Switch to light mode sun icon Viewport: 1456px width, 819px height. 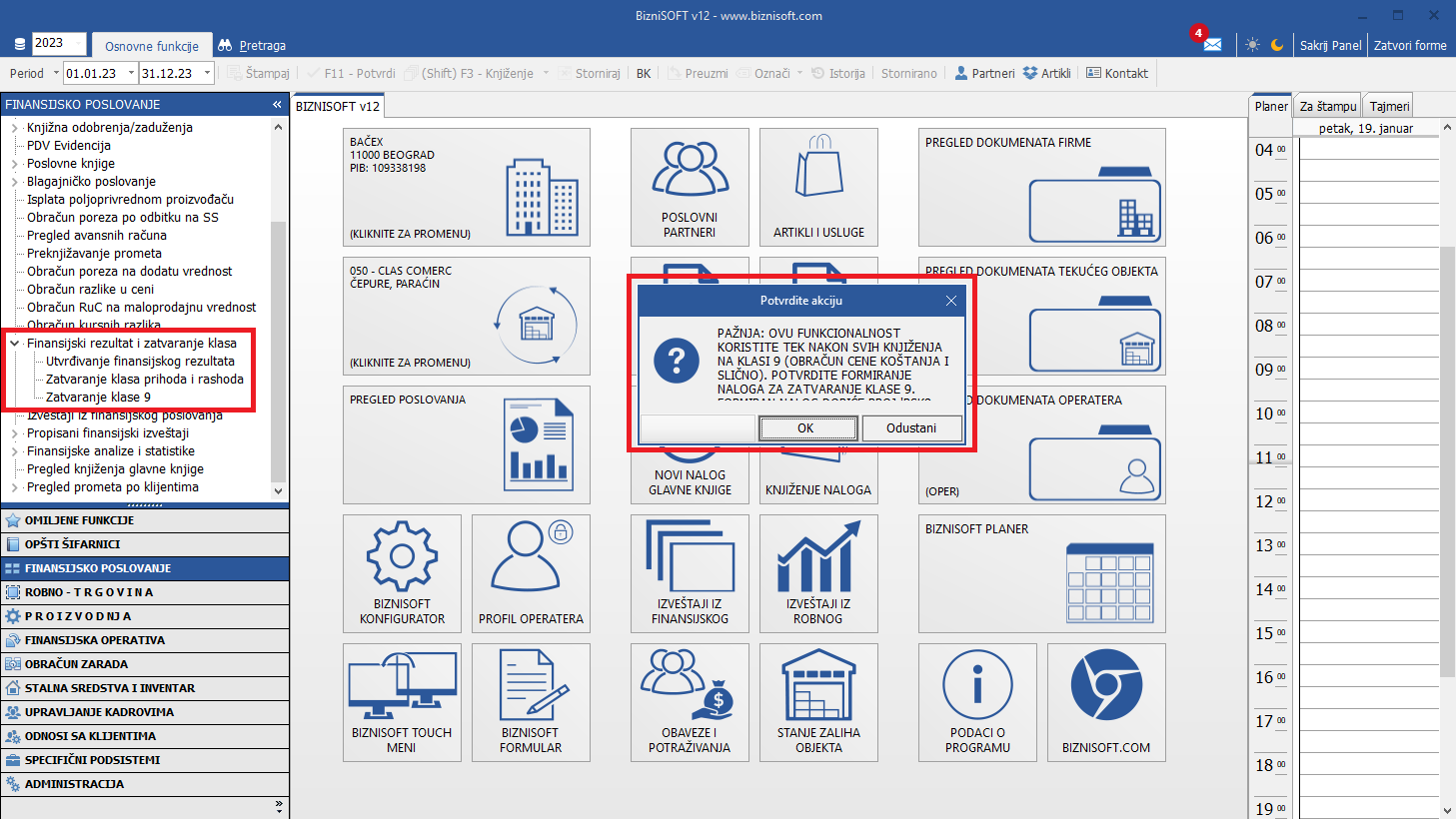(x=1252, y=45)
